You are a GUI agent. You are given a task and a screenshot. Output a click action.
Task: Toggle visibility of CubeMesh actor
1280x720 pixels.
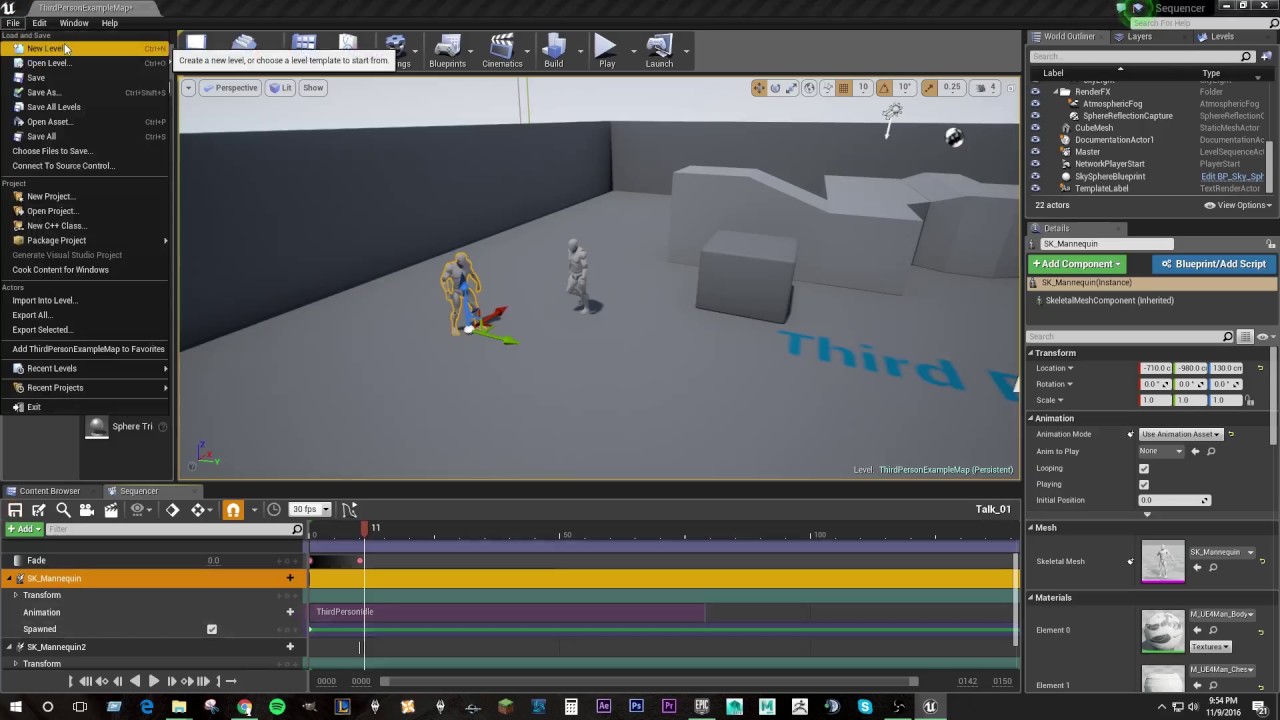click(1035, 128)
